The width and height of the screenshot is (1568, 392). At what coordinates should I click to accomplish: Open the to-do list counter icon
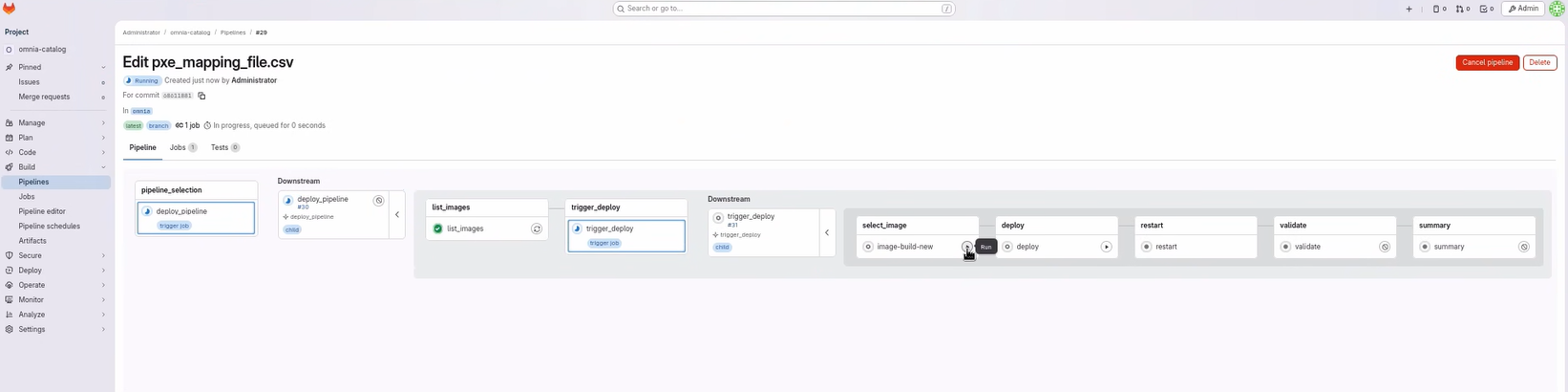pos(1487,9)
